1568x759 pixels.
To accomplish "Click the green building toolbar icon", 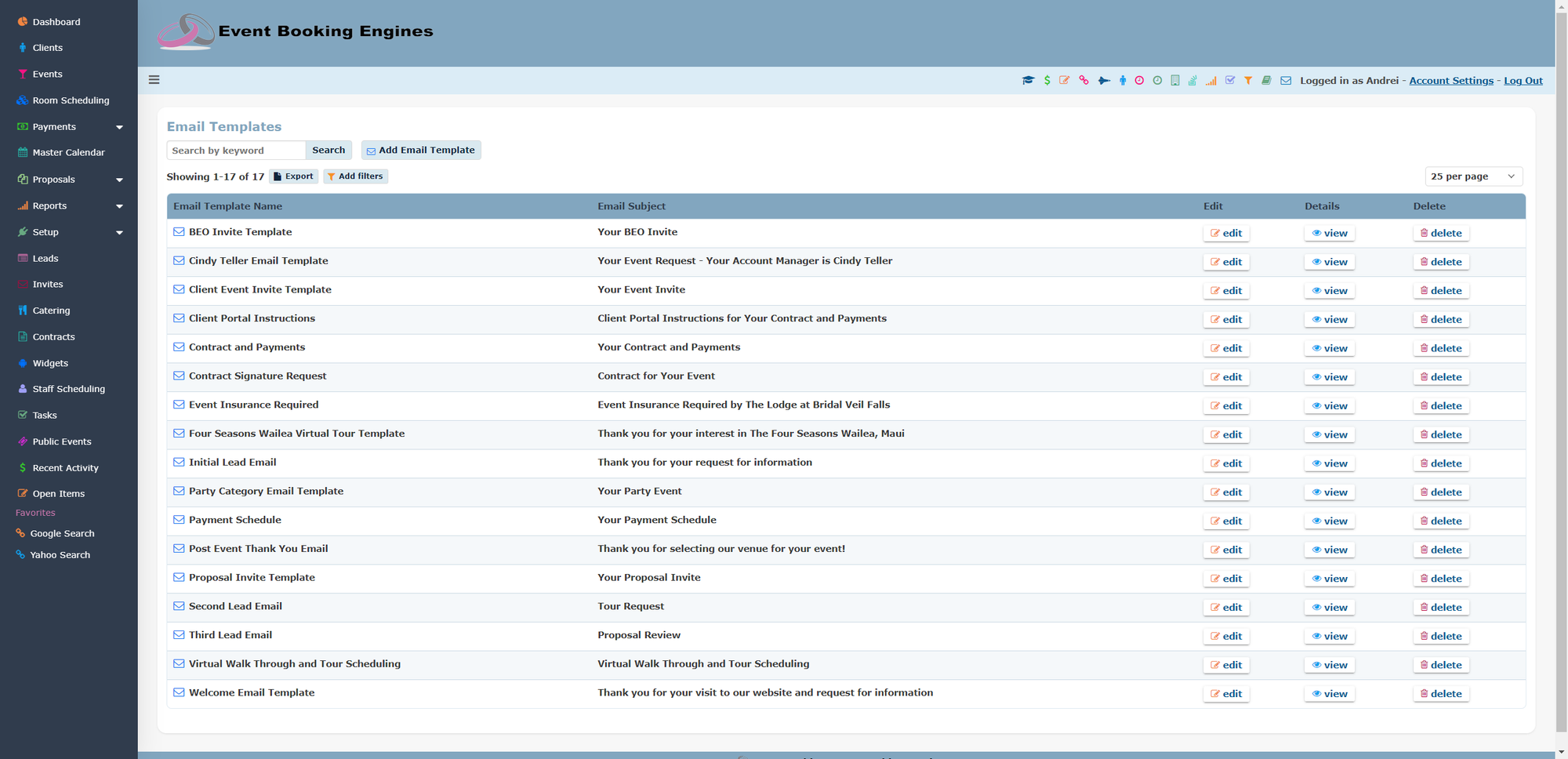I will 1174,80.
